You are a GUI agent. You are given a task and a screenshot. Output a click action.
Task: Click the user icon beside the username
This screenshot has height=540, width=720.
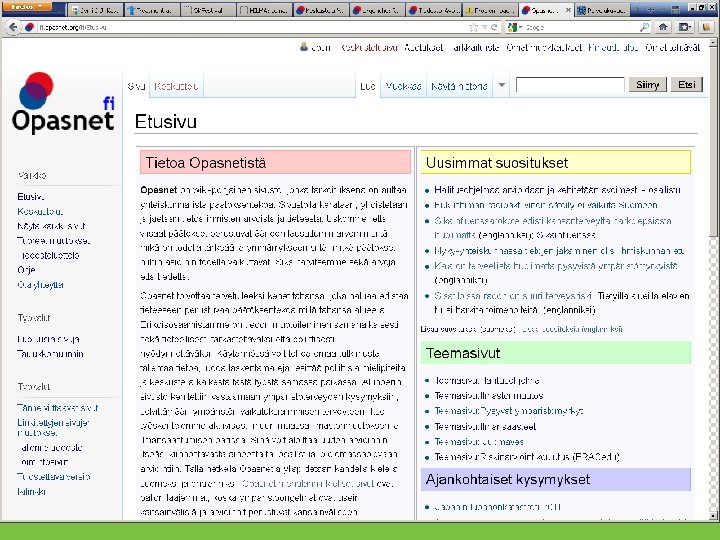pos(304,47)
